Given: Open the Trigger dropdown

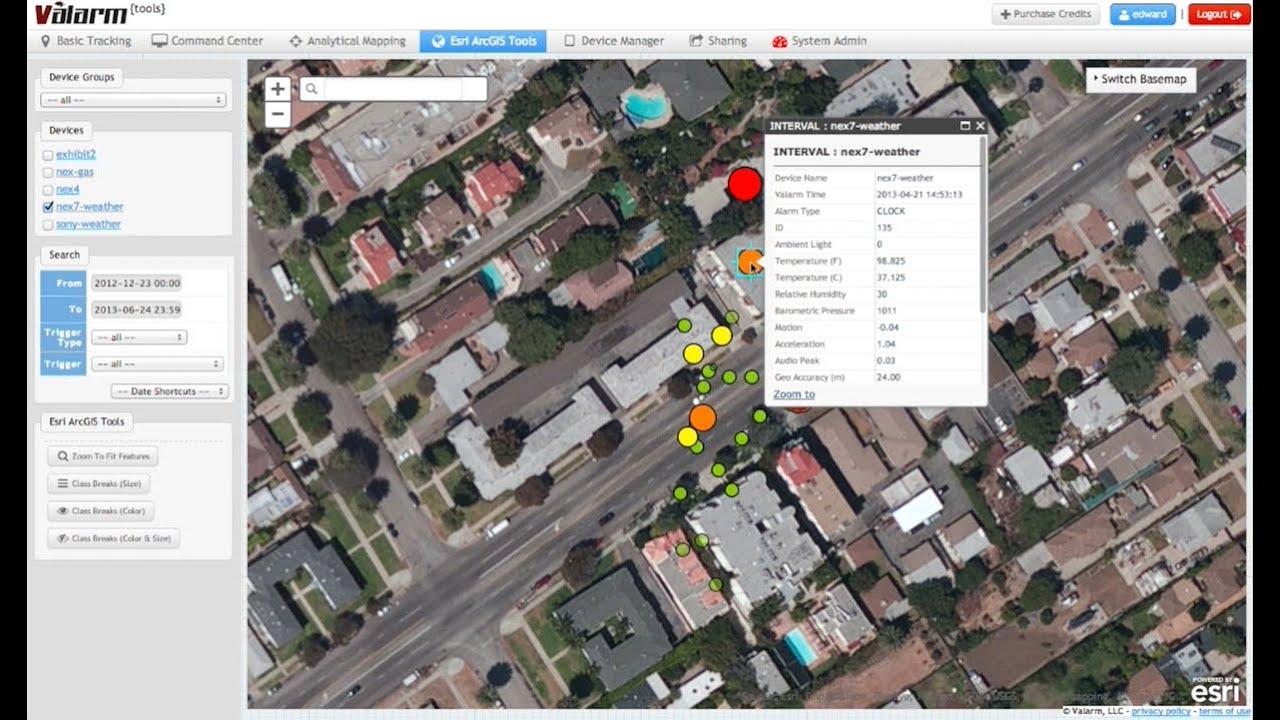Looking at the screenshot, I should click(157, 364).
